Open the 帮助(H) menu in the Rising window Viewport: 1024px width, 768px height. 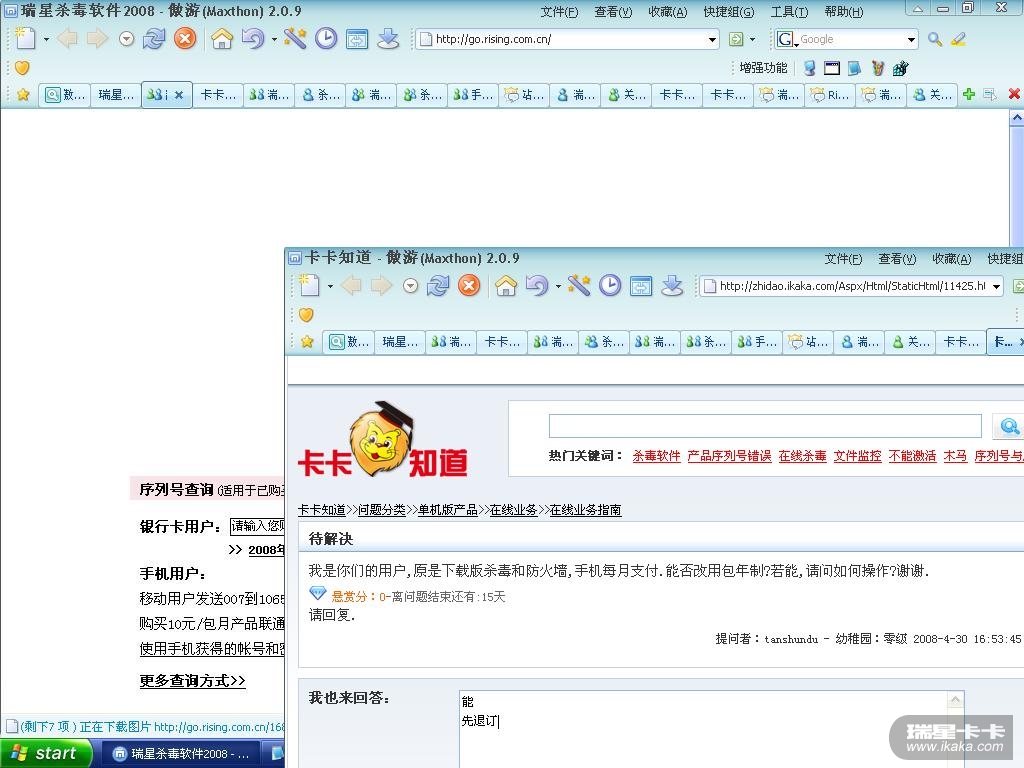click(x=843, y=12)
